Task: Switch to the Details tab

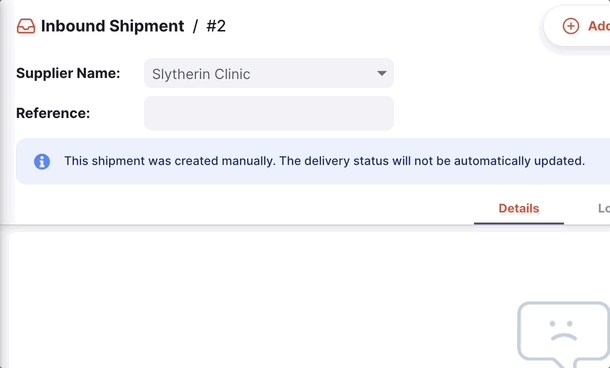Action: coord(519,209)
